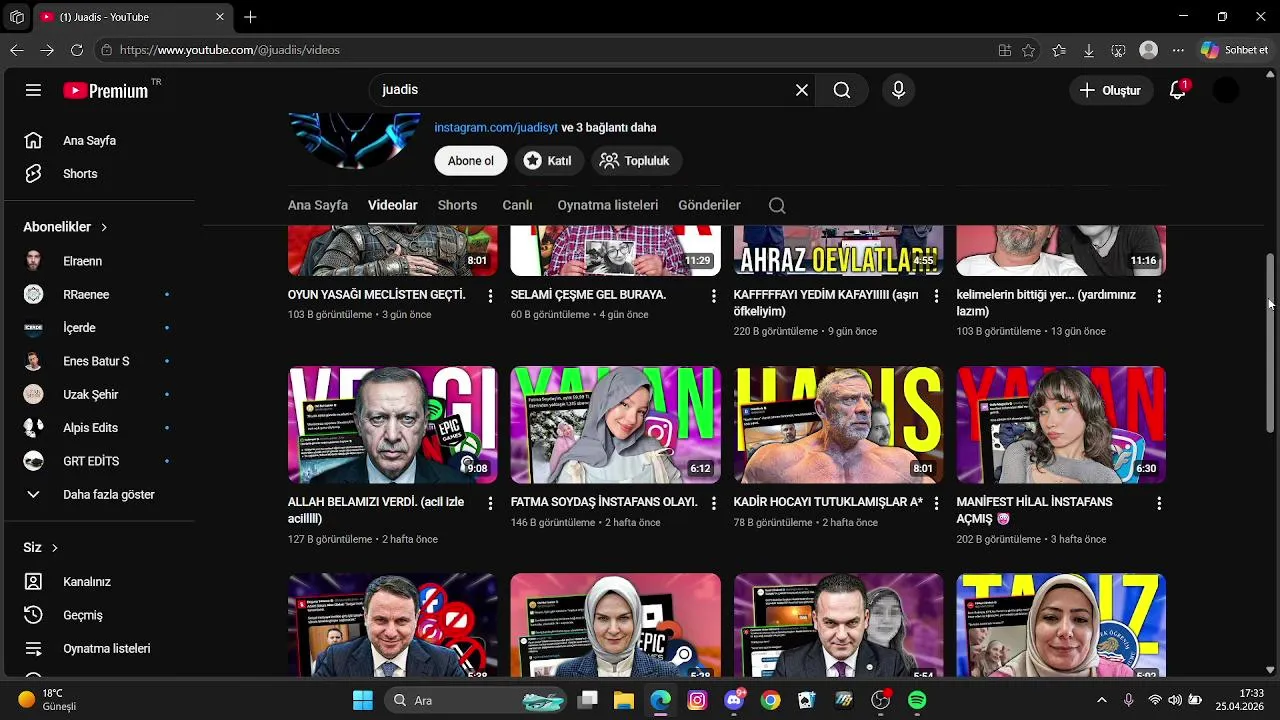Open options for ALLAH BELAMIZI VERDİ video

[490, 503]
